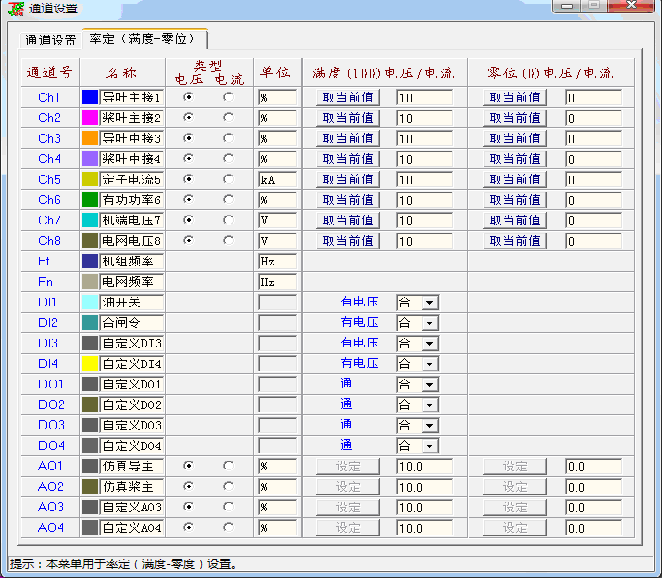Image resolution: width=664 pixels, height=583 pixels.
Task: Edit the Ch2 full-scale value 10
Action: coord(424,118)
